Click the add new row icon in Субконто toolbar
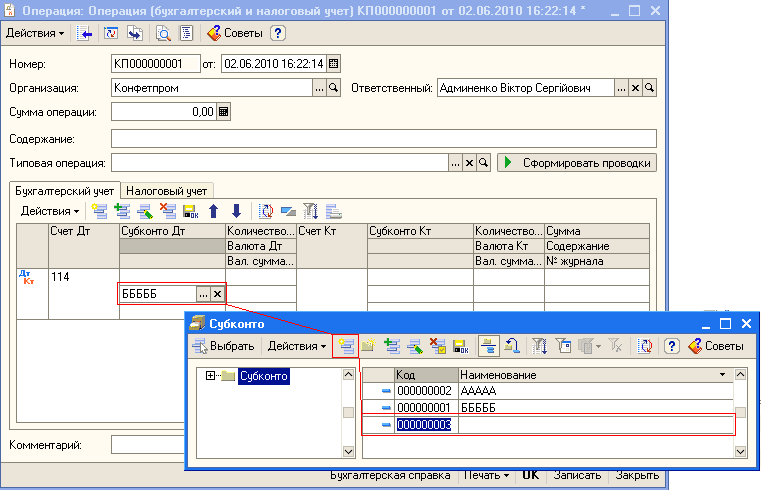Screen dimensions: 761x490 [347, 346]
